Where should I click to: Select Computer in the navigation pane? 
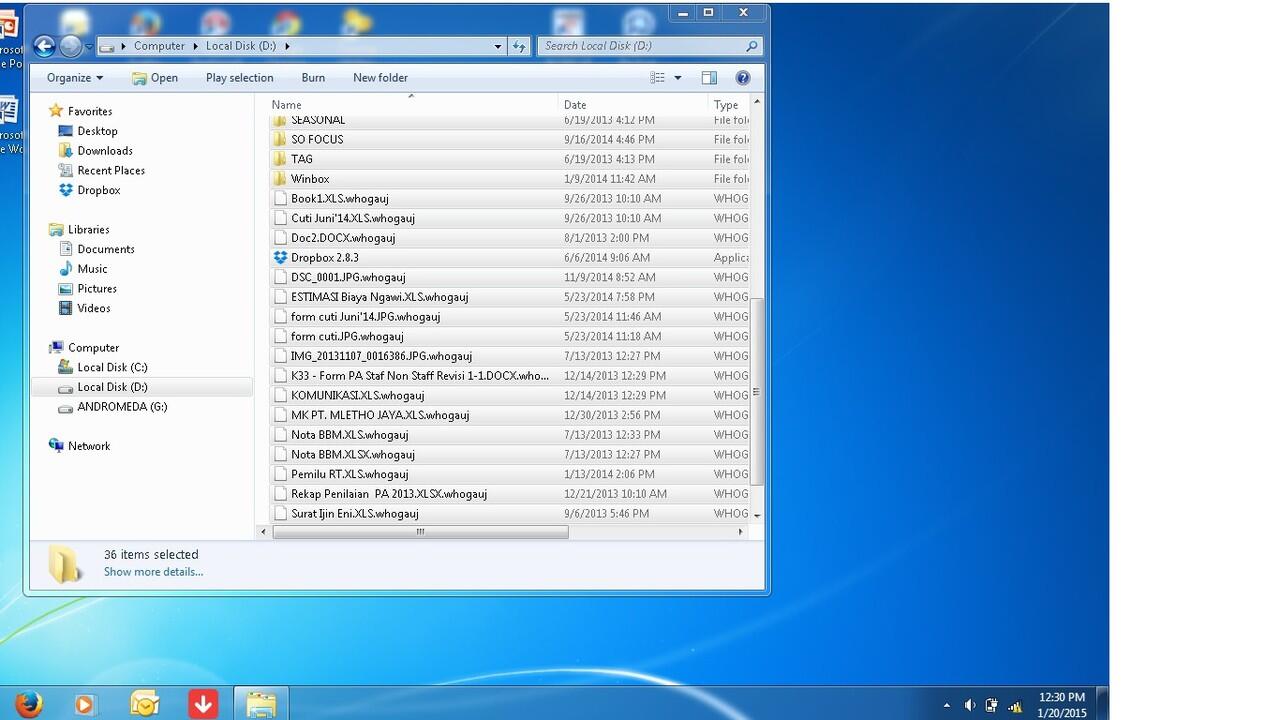[x=93, y=348]
